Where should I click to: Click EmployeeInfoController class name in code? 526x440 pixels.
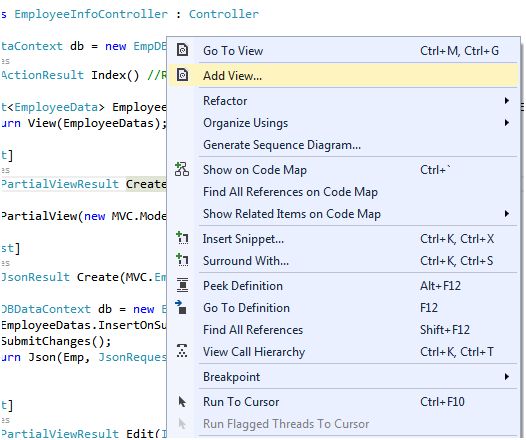(91, 14)
